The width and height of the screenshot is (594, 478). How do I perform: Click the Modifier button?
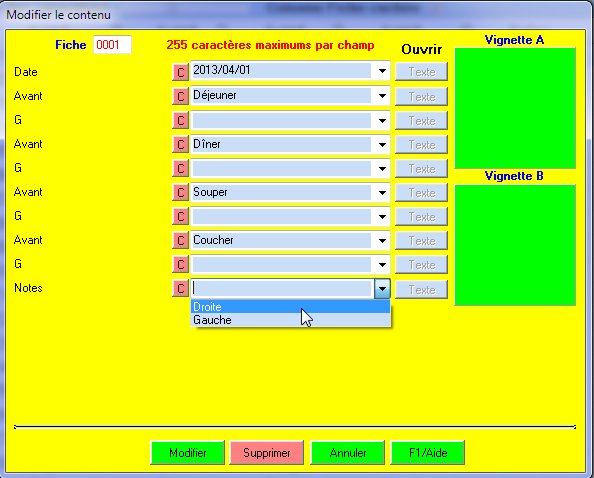click(188, 453)
